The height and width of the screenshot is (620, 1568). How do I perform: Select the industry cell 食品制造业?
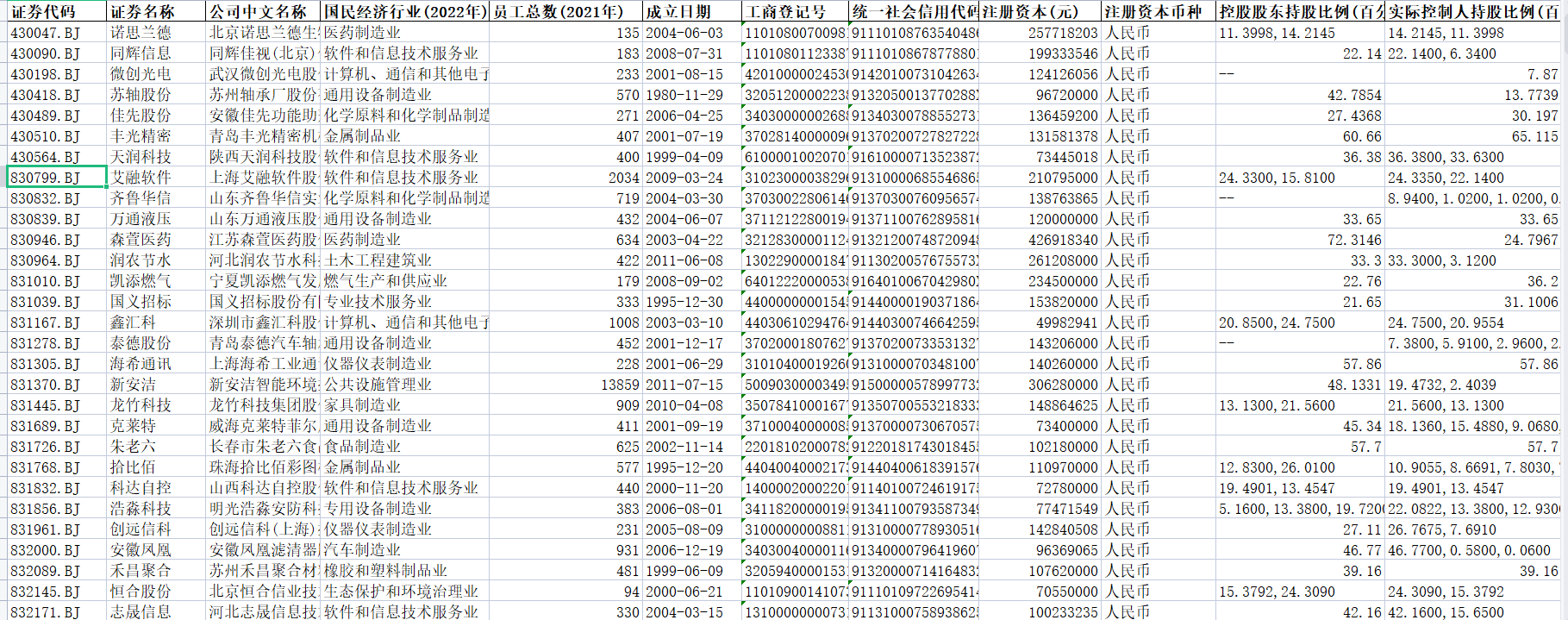[x=404, y=447]
